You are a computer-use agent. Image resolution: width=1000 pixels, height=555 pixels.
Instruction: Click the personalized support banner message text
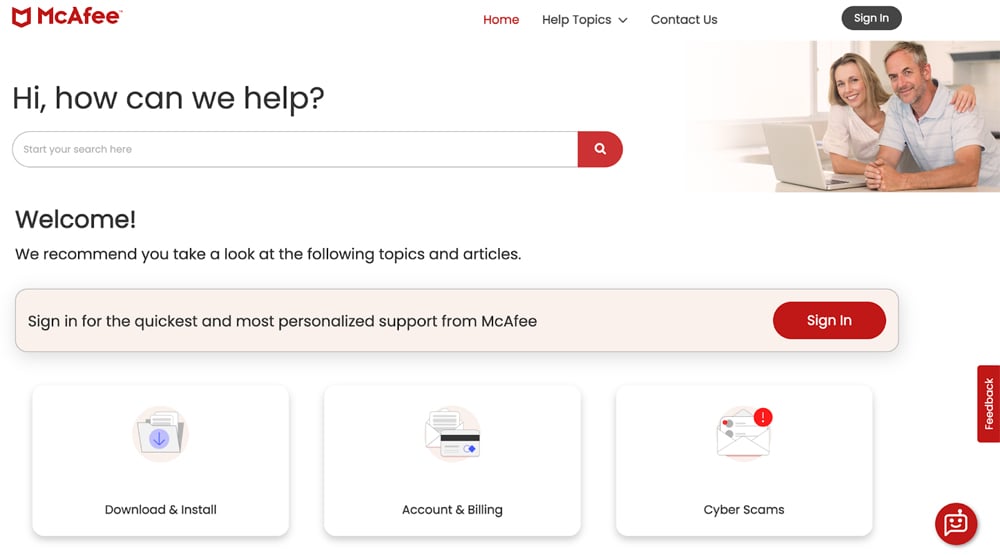click(282, 321)
